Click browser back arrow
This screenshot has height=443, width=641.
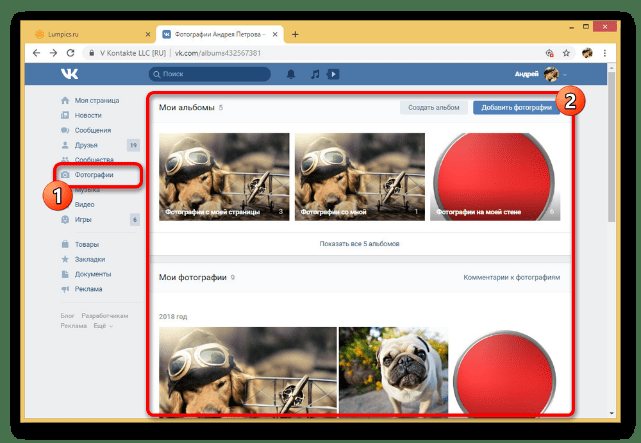pos(36,53)
